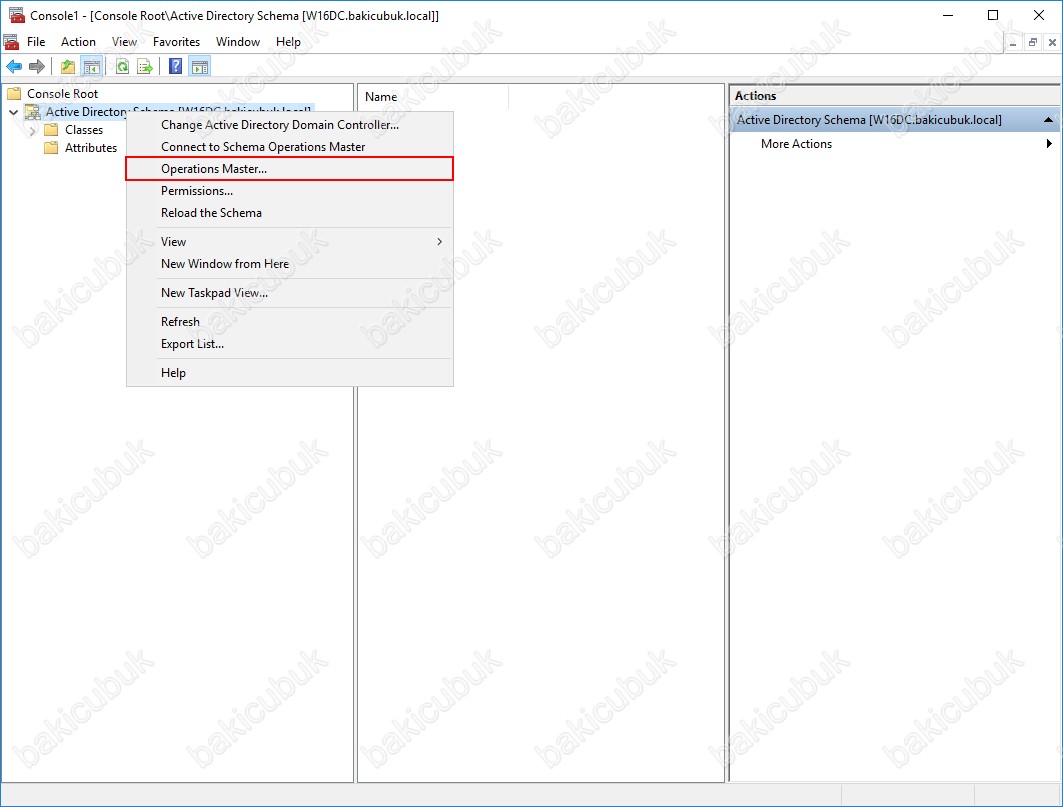This screenshot has width=1063, height=807.
Task: Open the View menu in menu bar
Action: tap(124, 42)
